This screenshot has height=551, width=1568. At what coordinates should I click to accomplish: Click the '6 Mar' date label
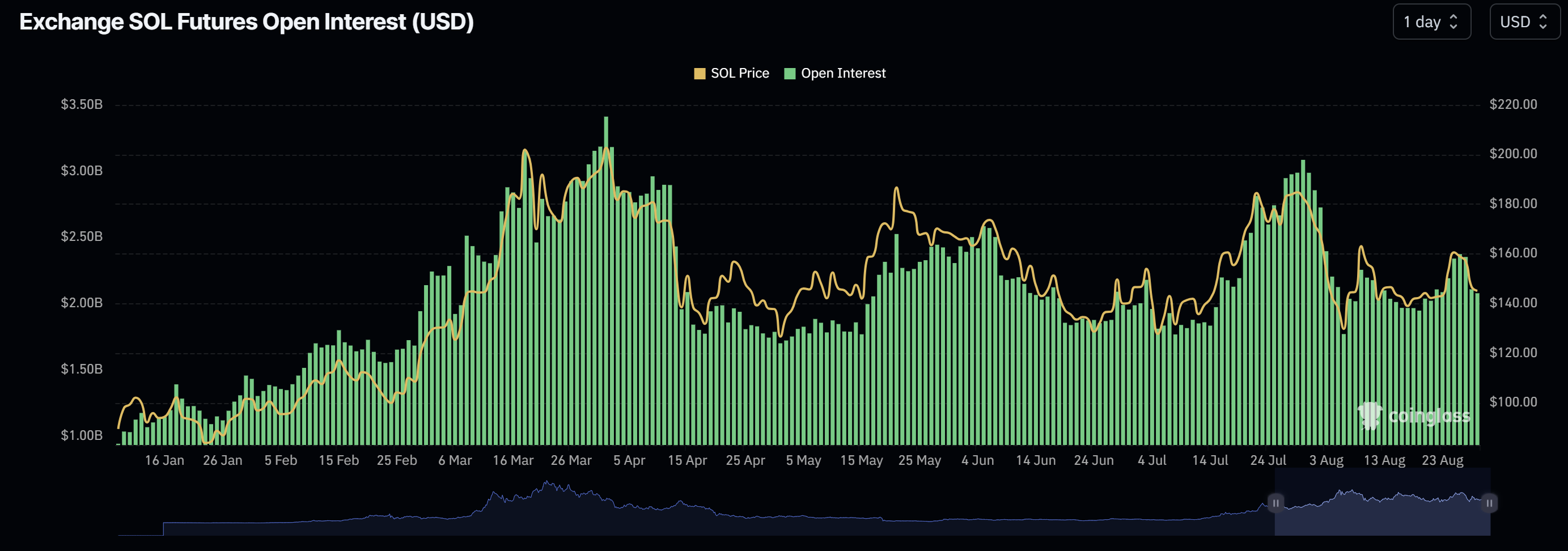point(455,460)
